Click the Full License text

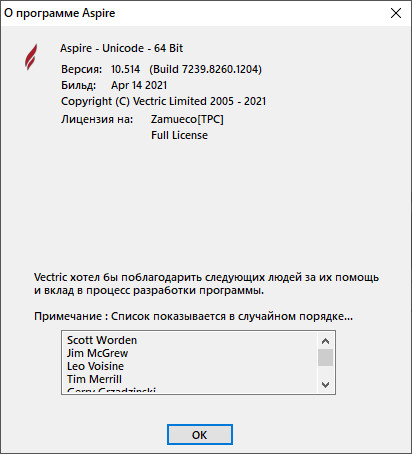pyautogui.click(x=179, y=135)
